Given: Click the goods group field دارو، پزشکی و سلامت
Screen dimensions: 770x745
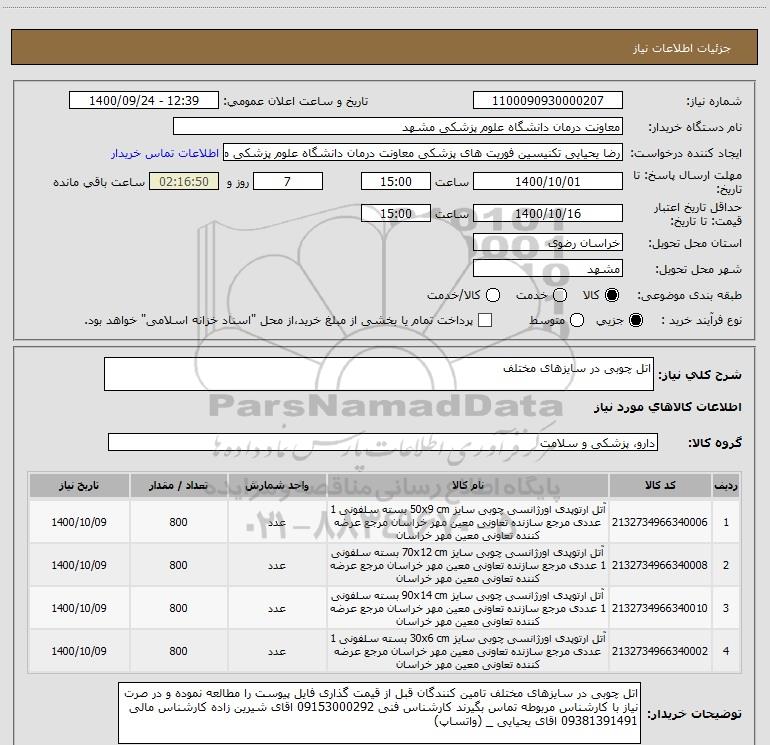Looking at the screenshot, I should [383, 442].
